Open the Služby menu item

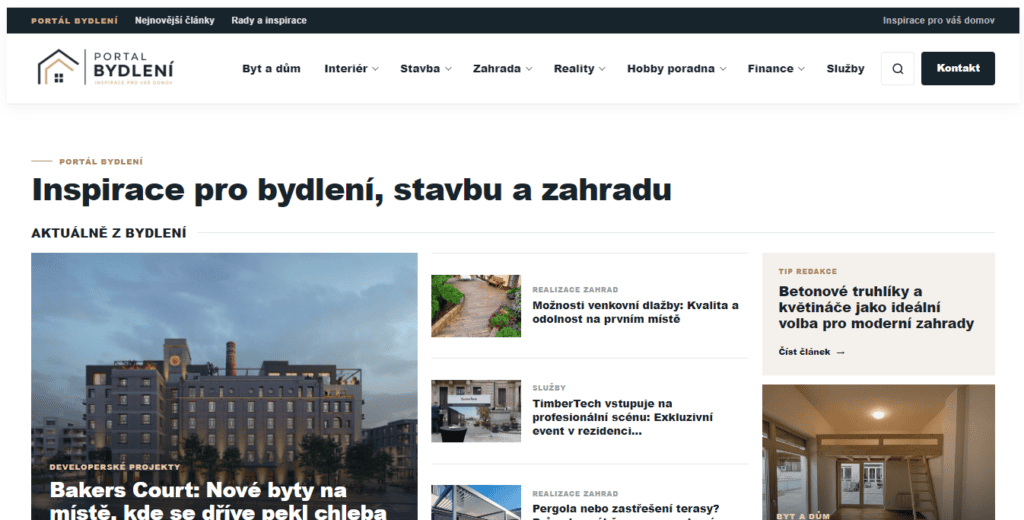[845, 69]
